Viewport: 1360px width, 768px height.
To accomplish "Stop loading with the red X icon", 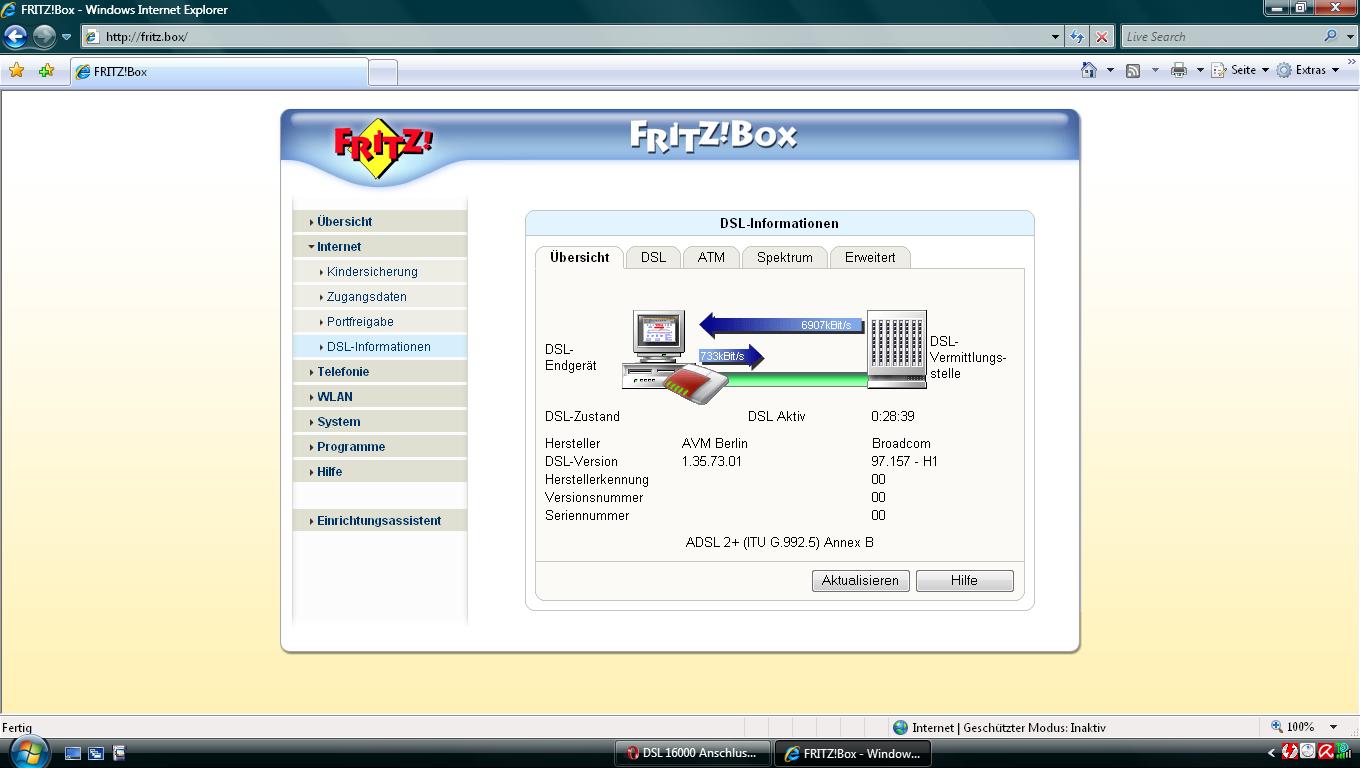I will 1102,37.
